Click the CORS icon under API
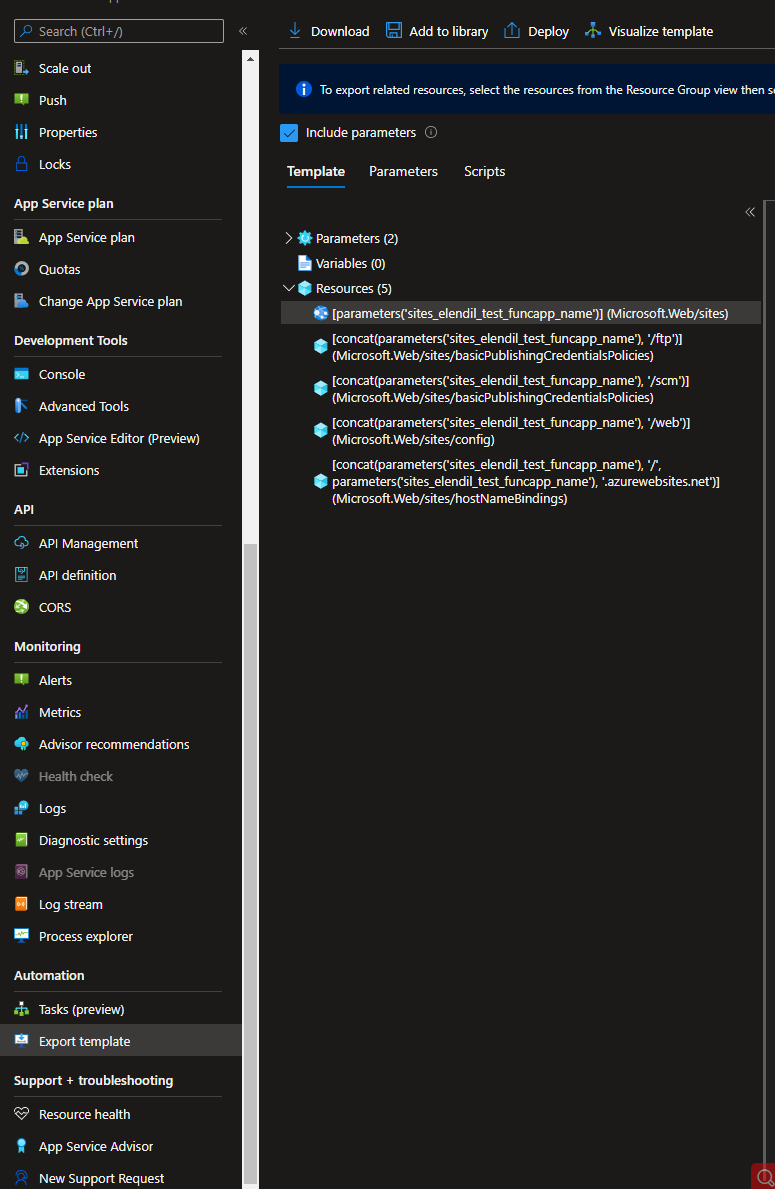This screenshot has width=775, height=1189. (21, 607)
